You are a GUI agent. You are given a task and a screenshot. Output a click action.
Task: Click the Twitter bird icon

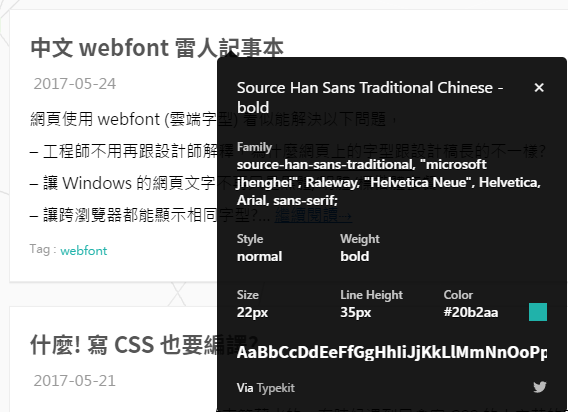540,387
